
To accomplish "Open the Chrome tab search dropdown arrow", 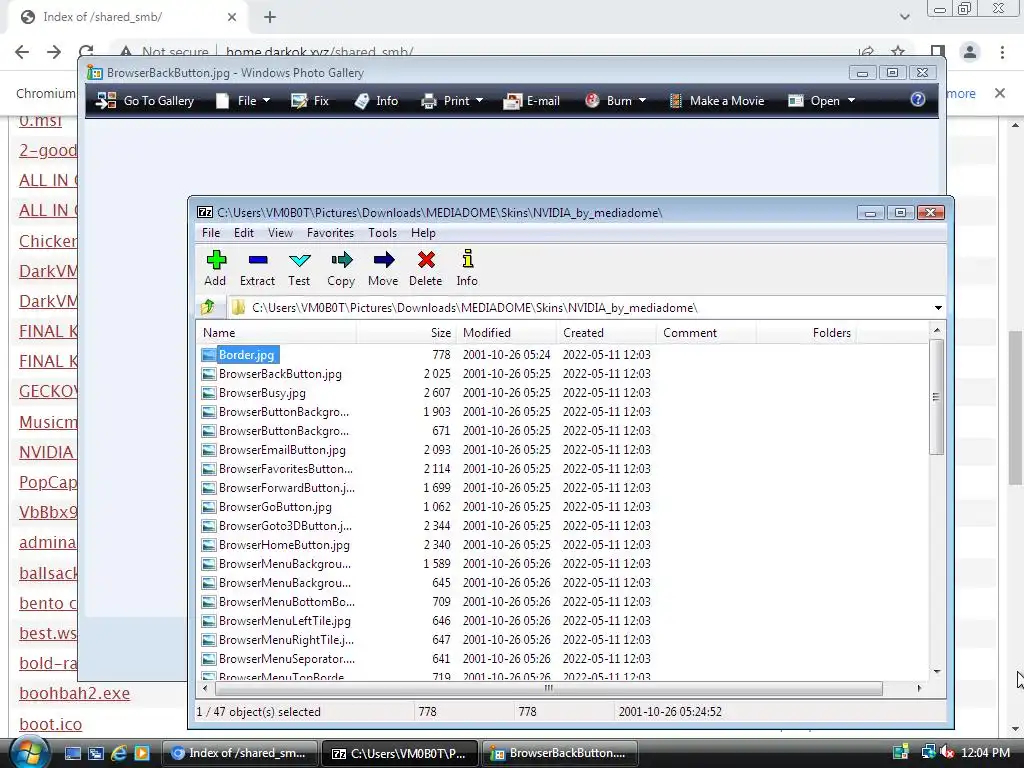I will 904,17.
